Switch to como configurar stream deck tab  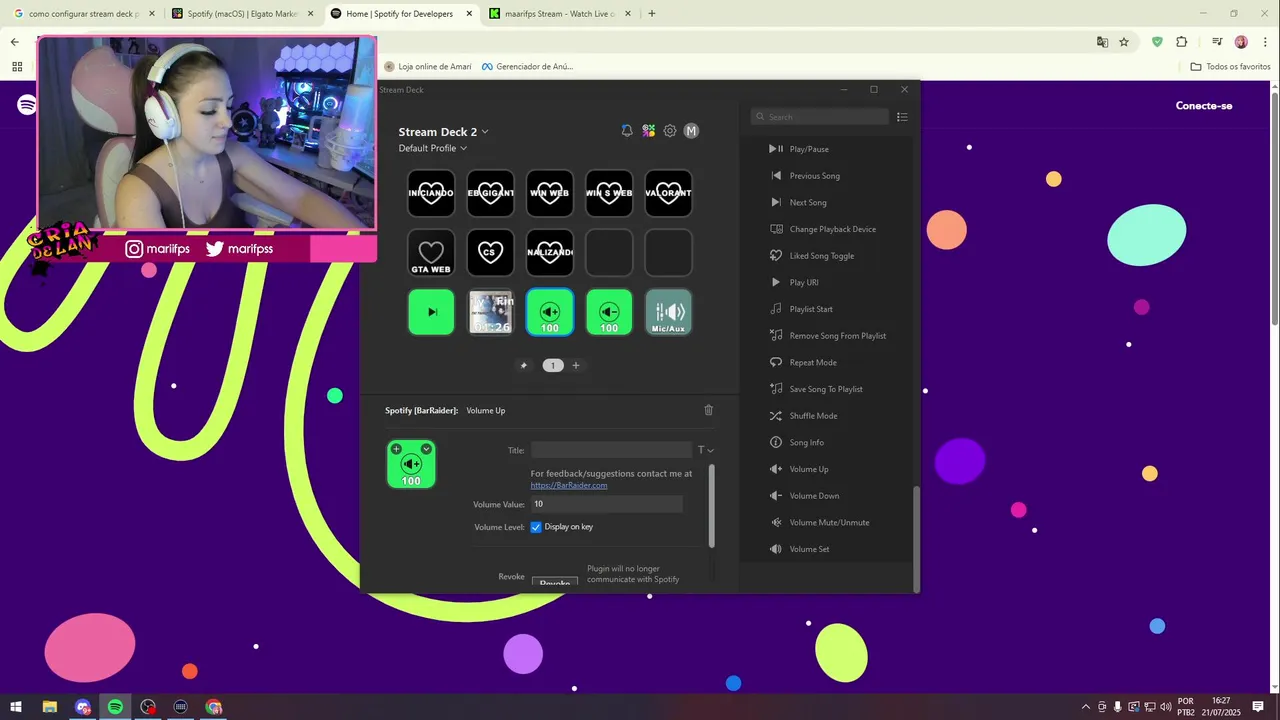pos(84,14)
